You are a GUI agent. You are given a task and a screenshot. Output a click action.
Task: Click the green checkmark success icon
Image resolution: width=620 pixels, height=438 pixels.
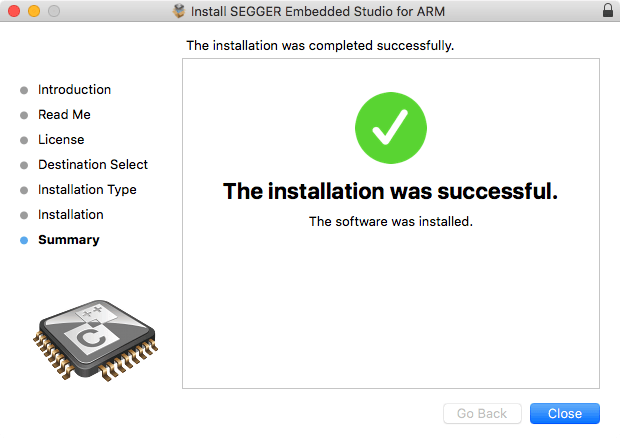(x=391, y=128)
